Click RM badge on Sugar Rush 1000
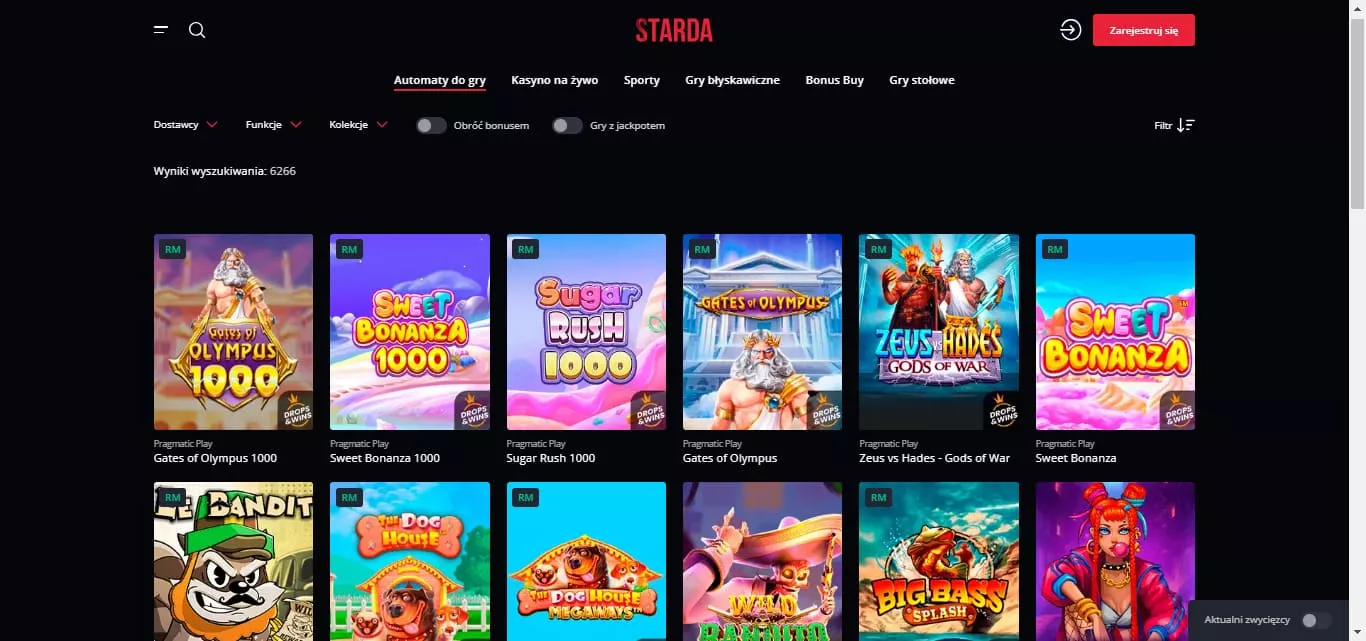1366x641 pixels. point(526,249)
